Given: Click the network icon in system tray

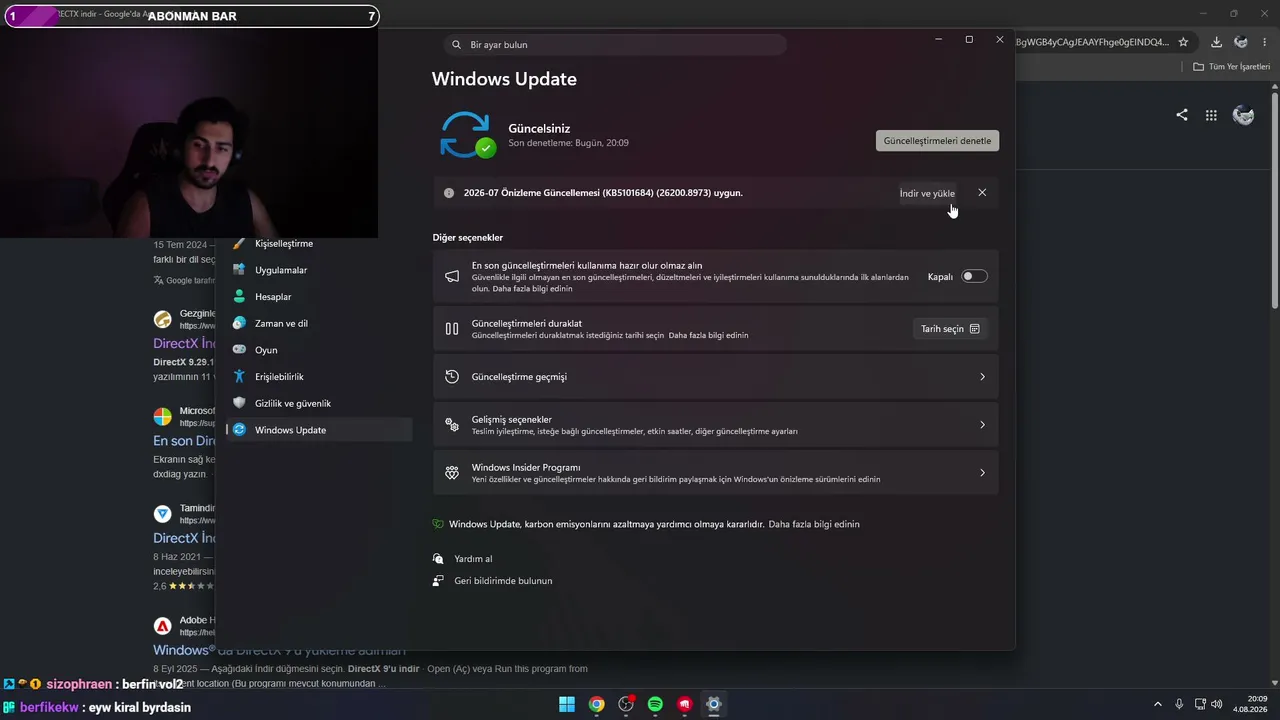Looking at the screenshot, I should [1200, 704].
